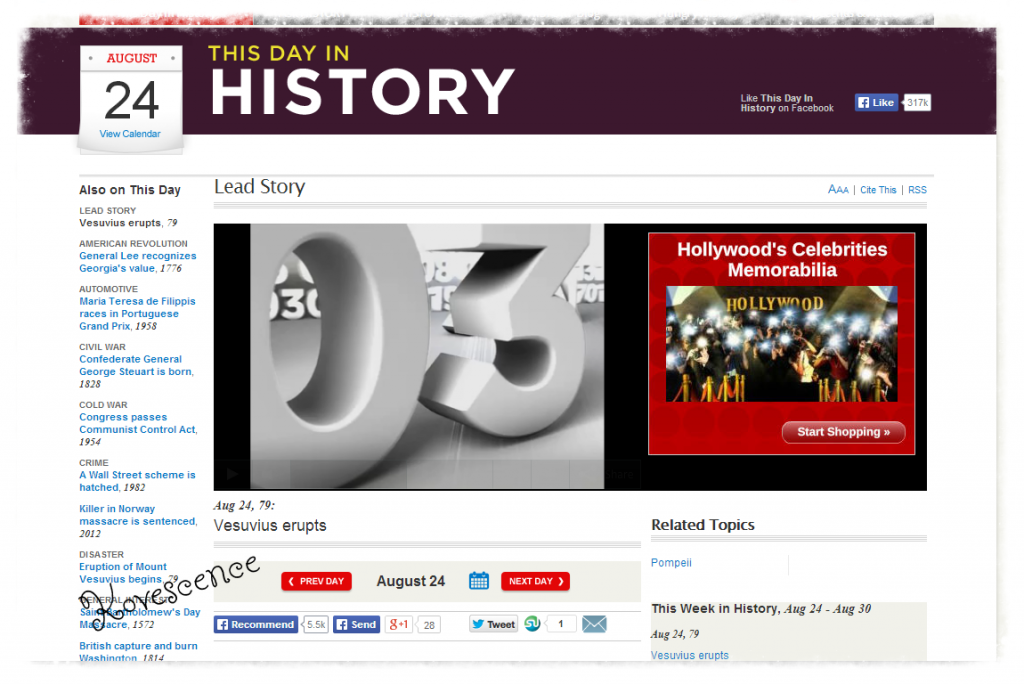Click the Recommend count 5.5k

click(x=316, y=625)
